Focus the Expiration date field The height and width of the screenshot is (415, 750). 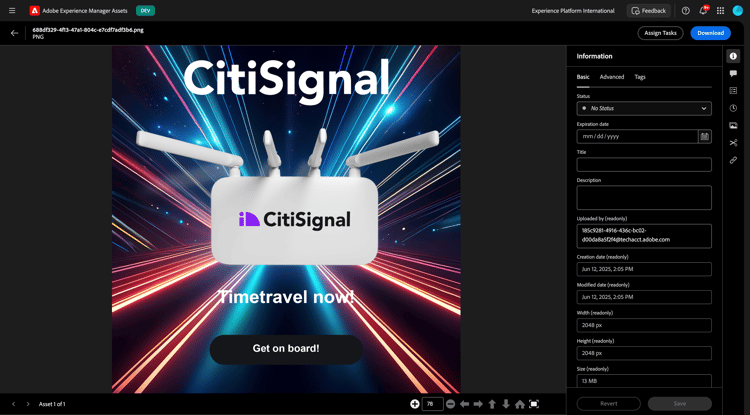[637, 136]
